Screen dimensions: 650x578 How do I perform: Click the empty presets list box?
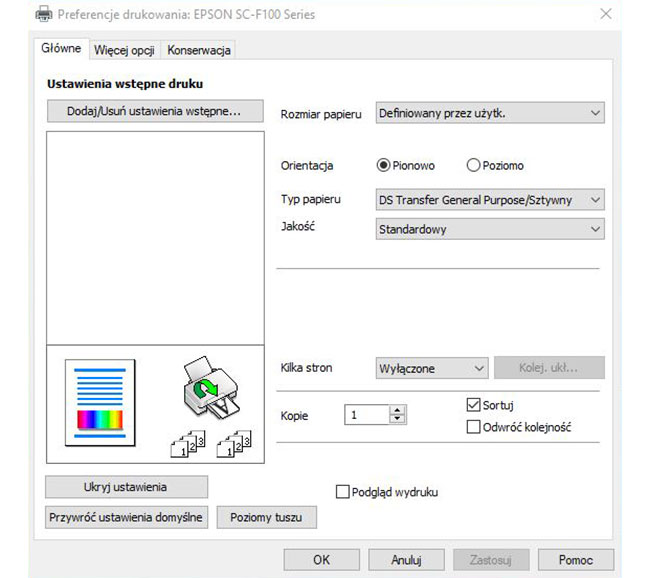click(155, 238)
